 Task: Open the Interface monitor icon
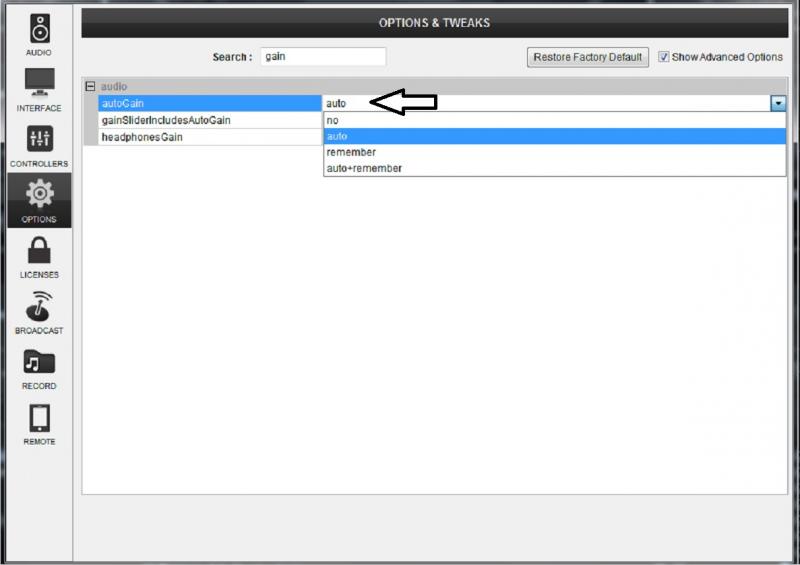(39, 82)
